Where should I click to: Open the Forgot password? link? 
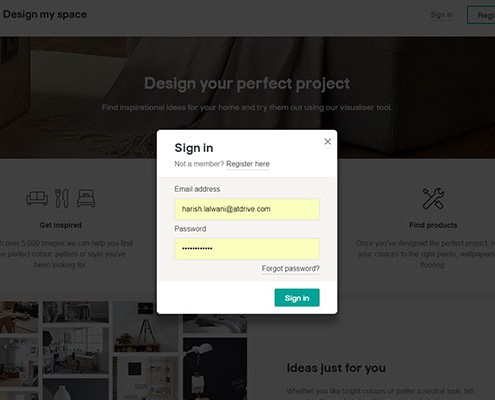pos(290,269)
